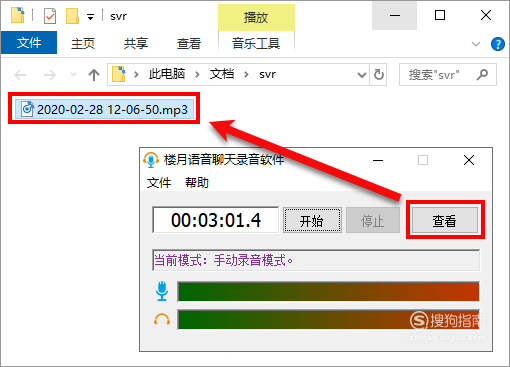Screen dimensions: 510x367
Task: Click the microphone volume level bar
Action: tap(328, 292)
